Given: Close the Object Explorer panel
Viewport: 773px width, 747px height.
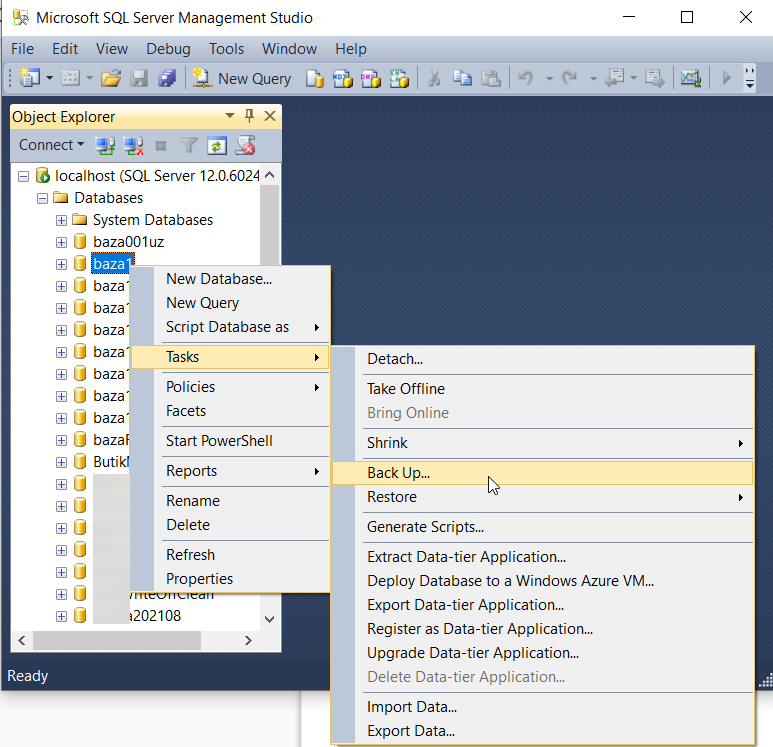Looking at the screenshot, I should pyautogui.click(x=270, y=116).
